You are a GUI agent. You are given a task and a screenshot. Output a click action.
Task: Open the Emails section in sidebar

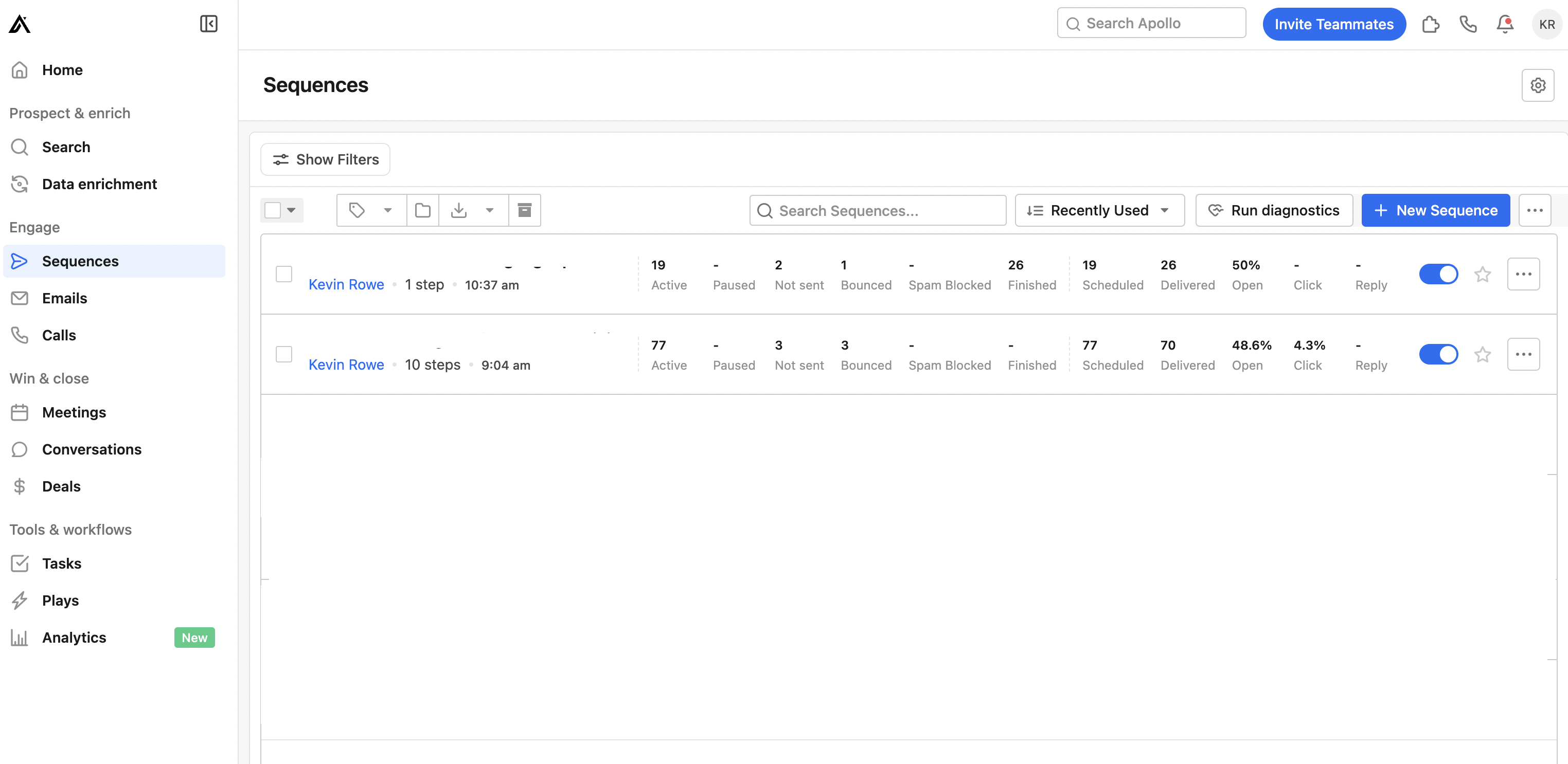(x=64, y=297)
